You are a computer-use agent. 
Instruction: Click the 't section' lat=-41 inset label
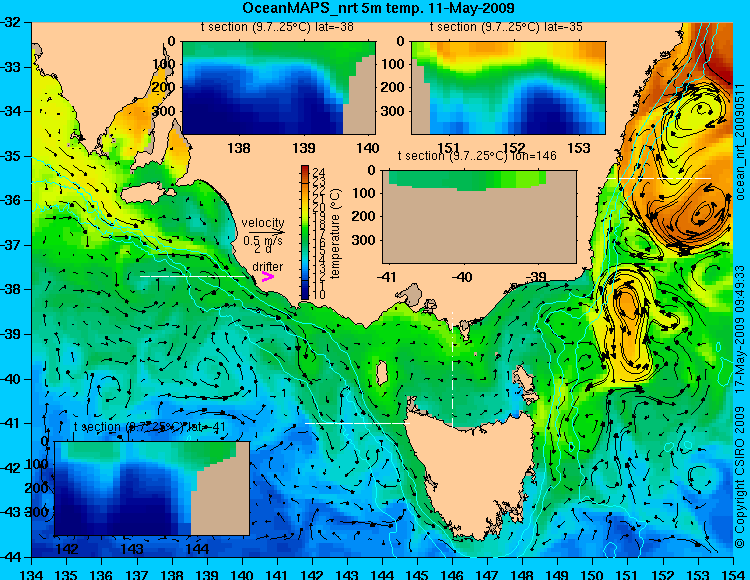coord(149,427)
